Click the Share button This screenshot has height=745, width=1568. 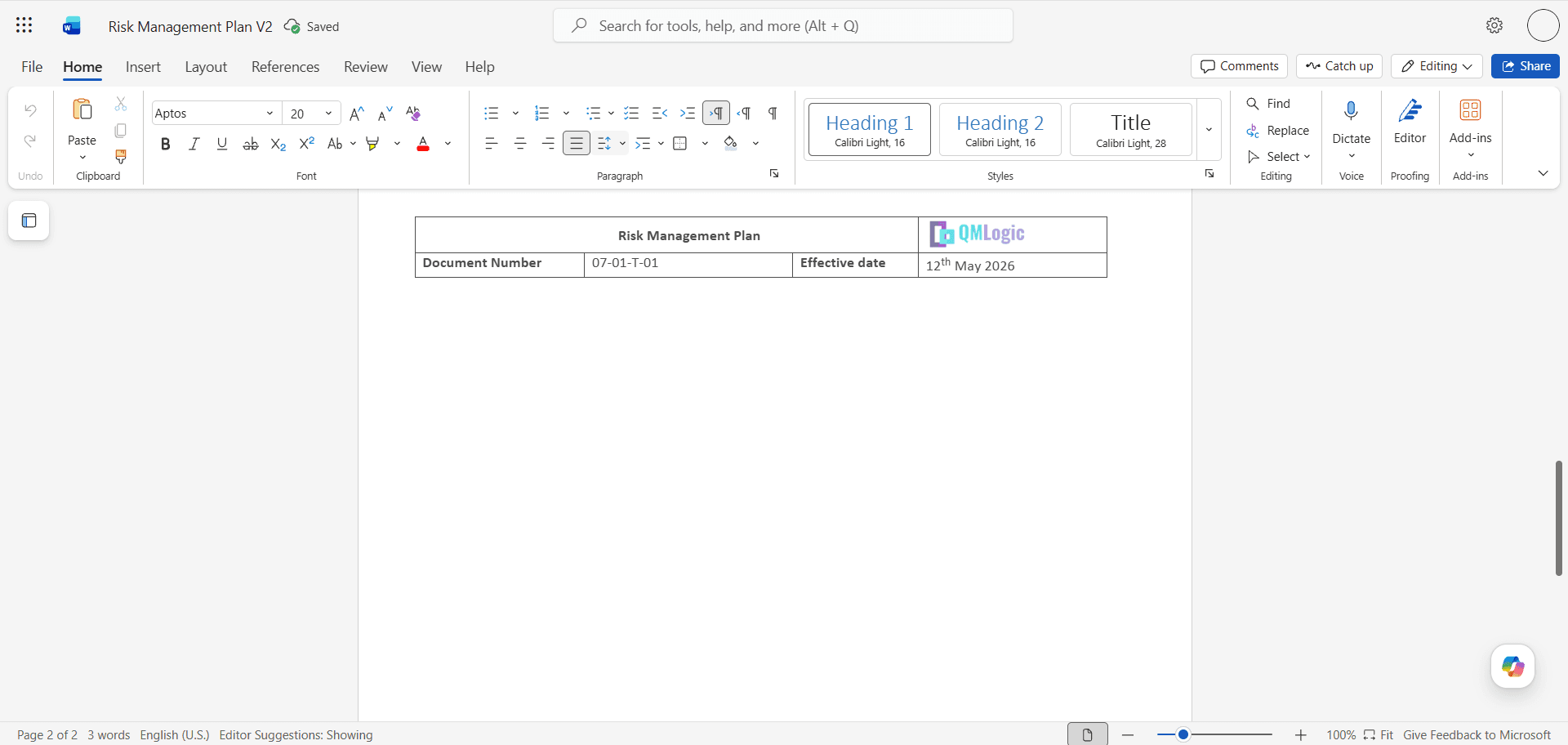point(1525,66)
